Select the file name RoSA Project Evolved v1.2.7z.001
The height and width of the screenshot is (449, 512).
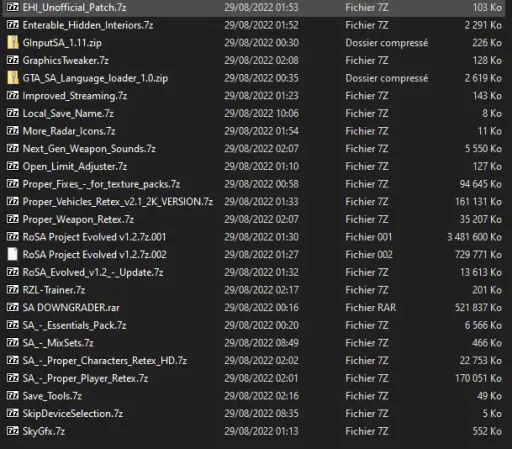pos(94,237)
